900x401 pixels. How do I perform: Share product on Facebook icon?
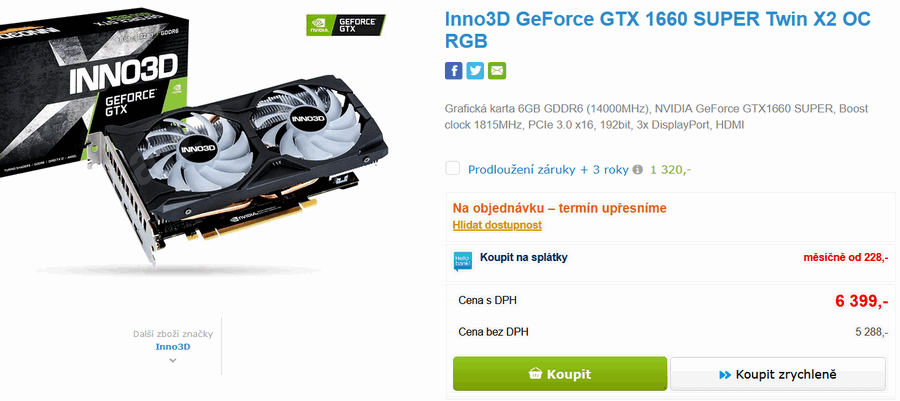click(453, 71)
